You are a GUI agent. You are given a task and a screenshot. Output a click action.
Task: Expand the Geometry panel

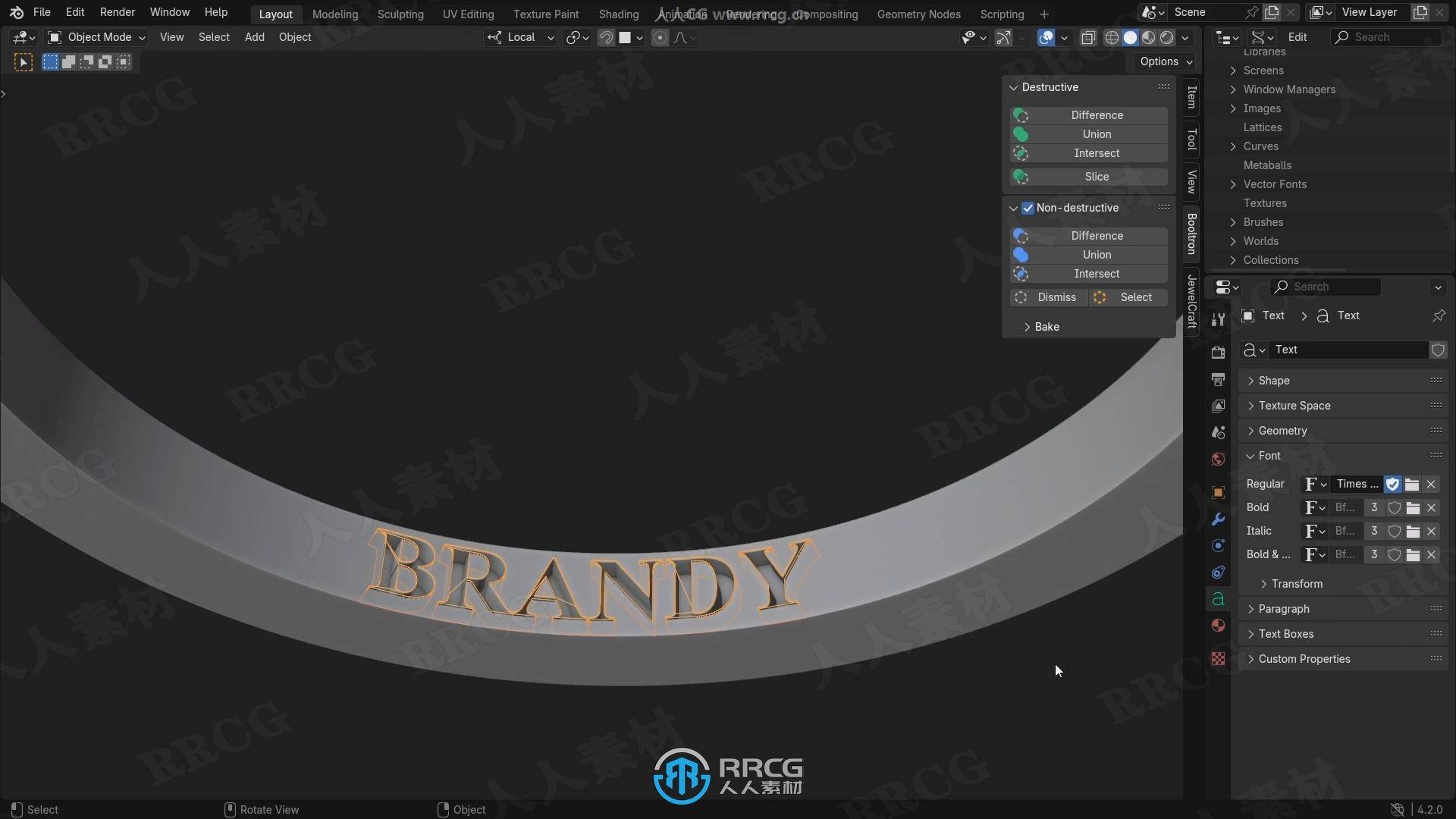[1282, 431]
